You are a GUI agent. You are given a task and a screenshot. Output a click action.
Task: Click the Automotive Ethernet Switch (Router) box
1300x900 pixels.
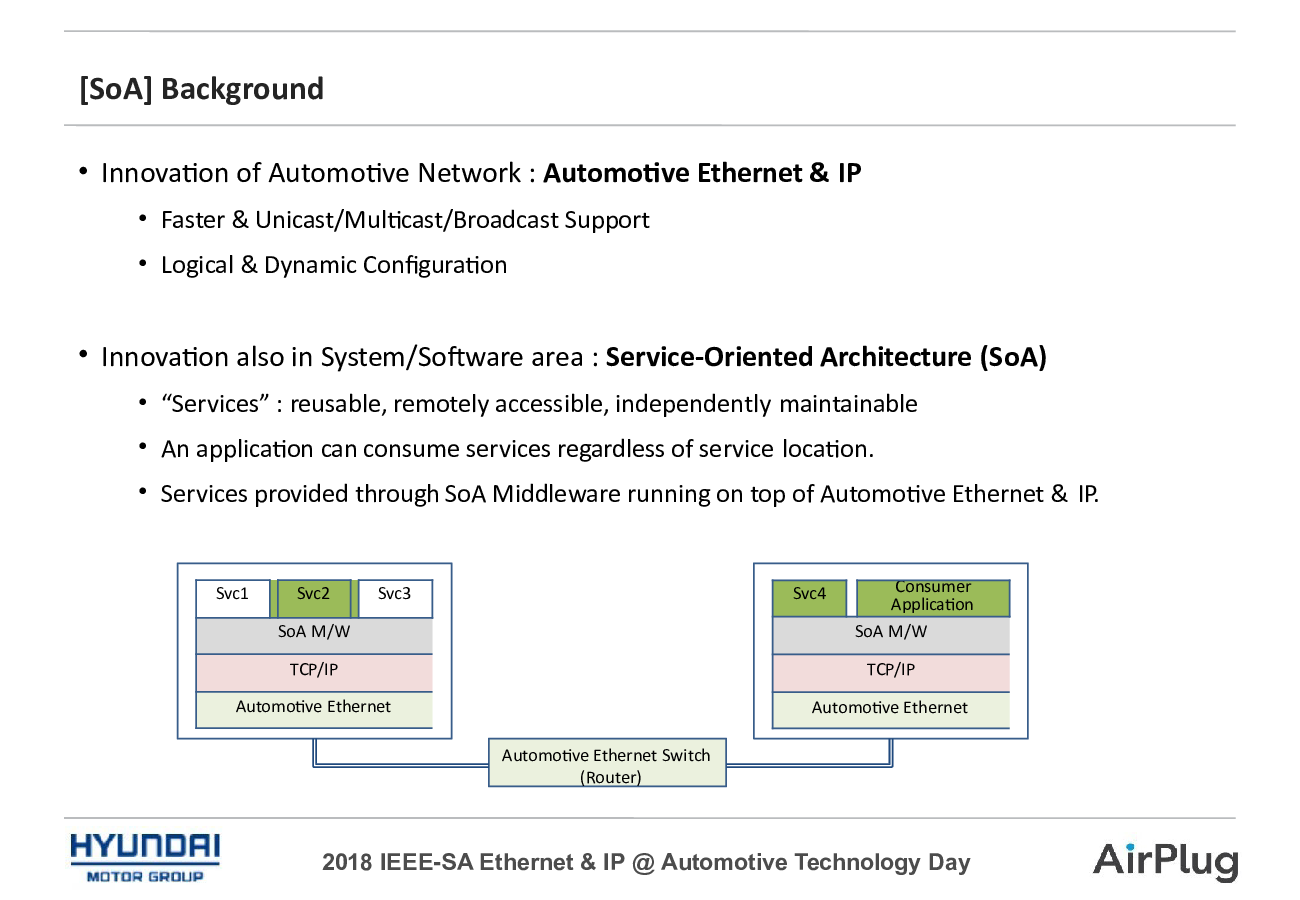coord(607,763)
